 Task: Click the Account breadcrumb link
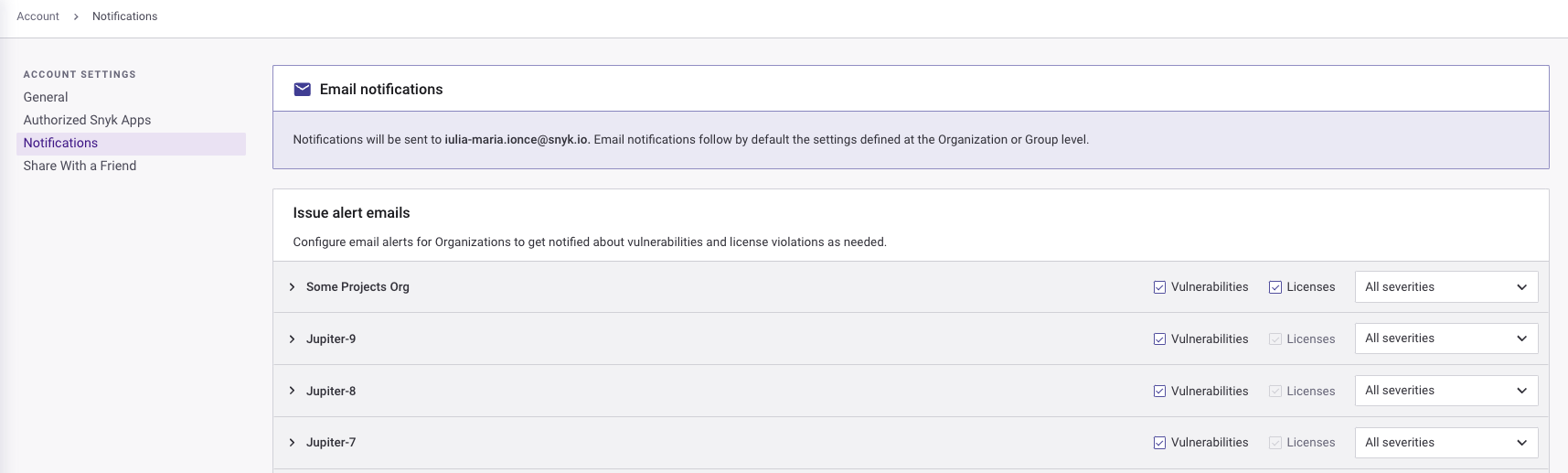(x=37, y=16)
